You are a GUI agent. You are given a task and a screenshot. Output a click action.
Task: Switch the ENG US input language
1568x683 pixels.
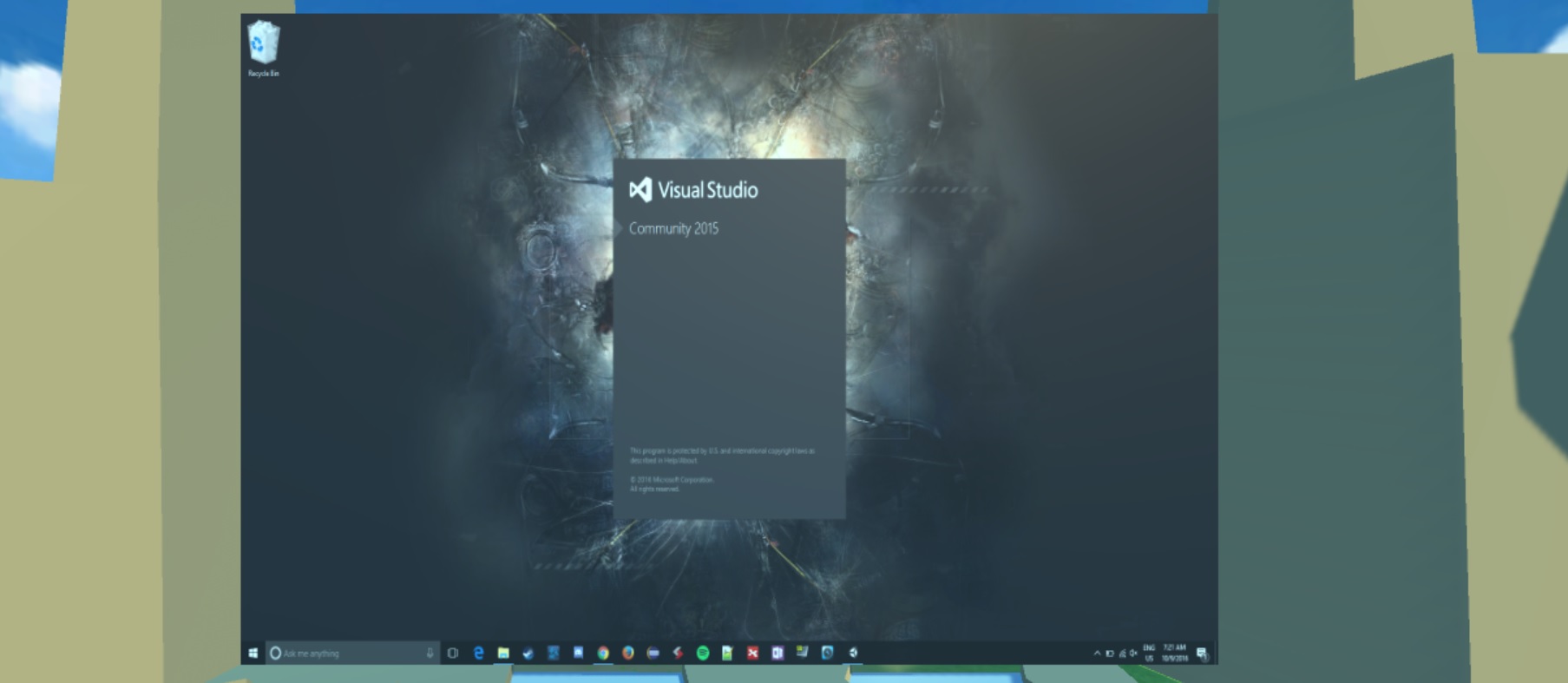(x=1149, y=653)
